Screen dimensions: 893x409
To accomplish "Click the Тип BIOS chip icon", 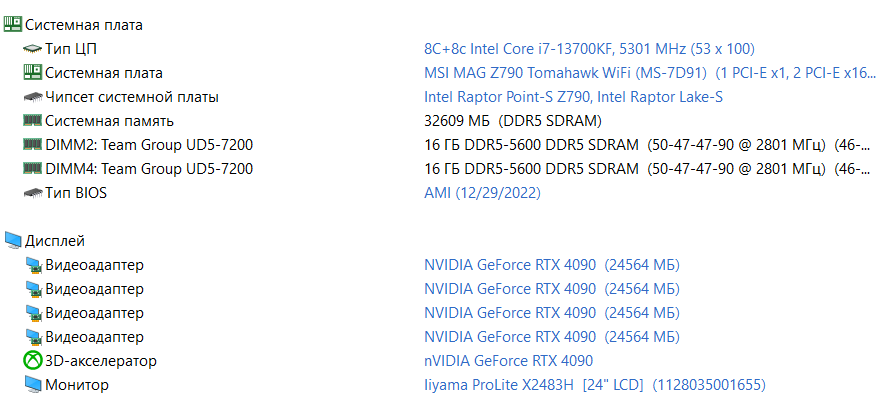I will coord(32,193).
